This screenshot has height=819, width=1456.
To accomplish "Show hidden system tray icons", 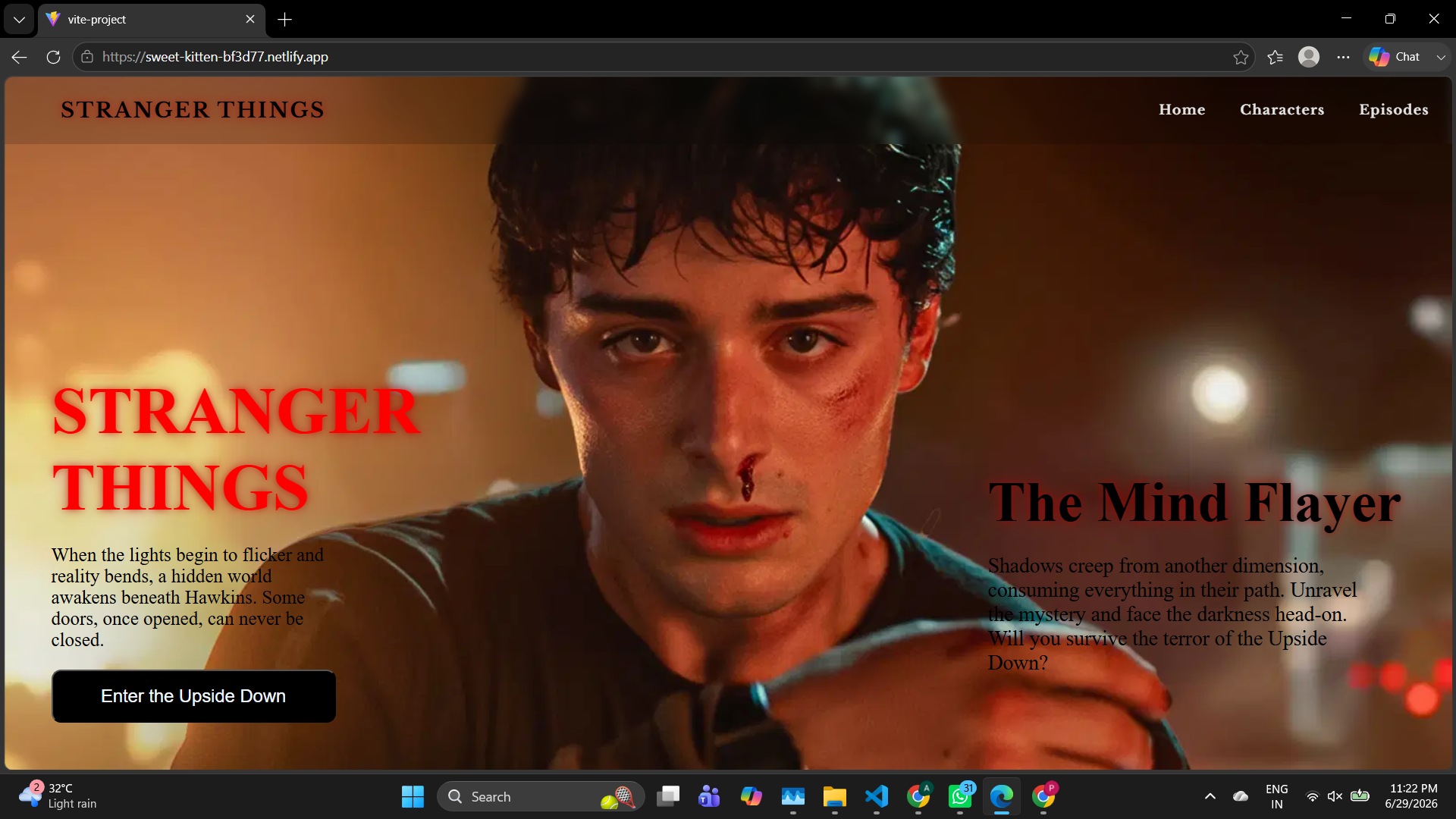I will point(1210,797).
